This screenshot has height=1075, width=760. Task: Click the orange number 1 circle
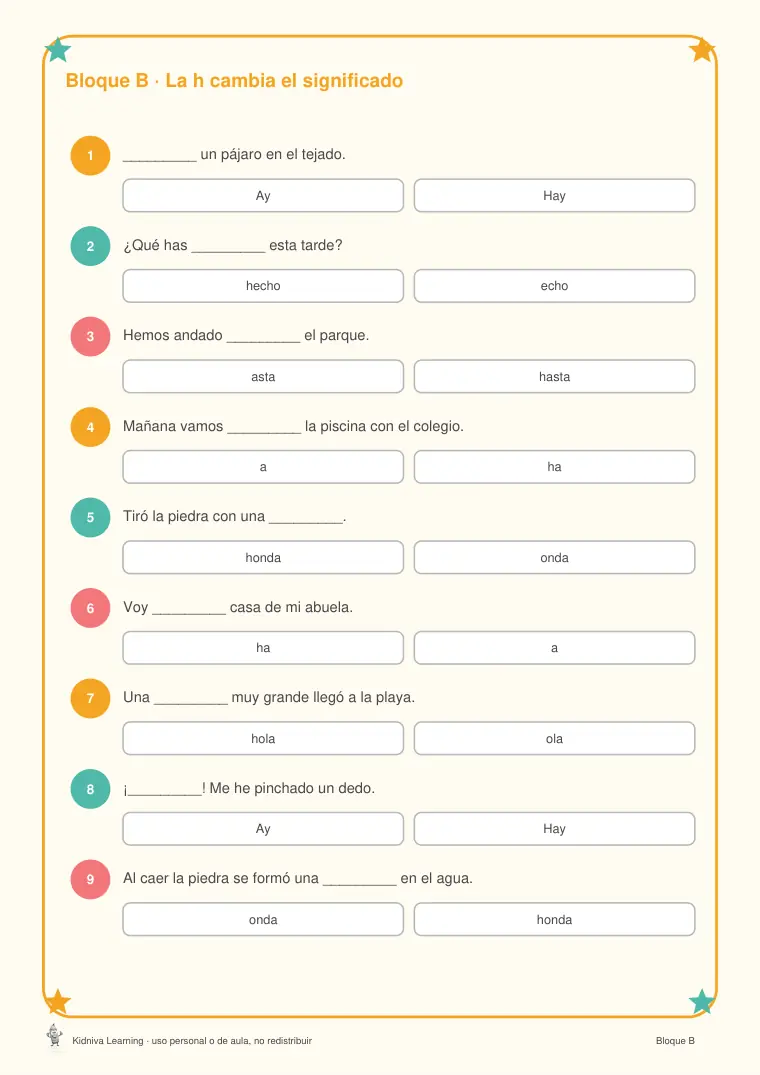pyautogui.click(x=90, y=156)
